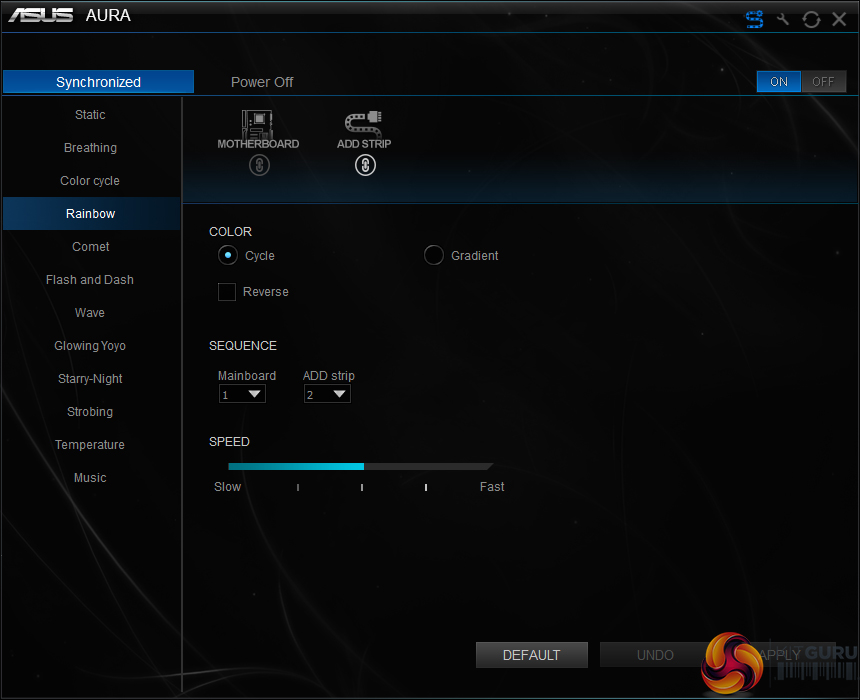Choose the Starry-Night effect
Screen dimensions: 860x700
tap(90, 378)
